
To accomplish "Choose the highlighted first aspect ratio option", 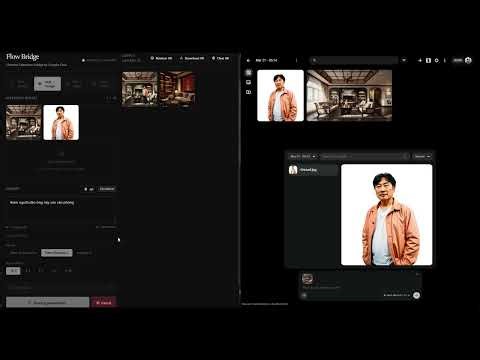I will pyautogui.click(x=13, y=271).
